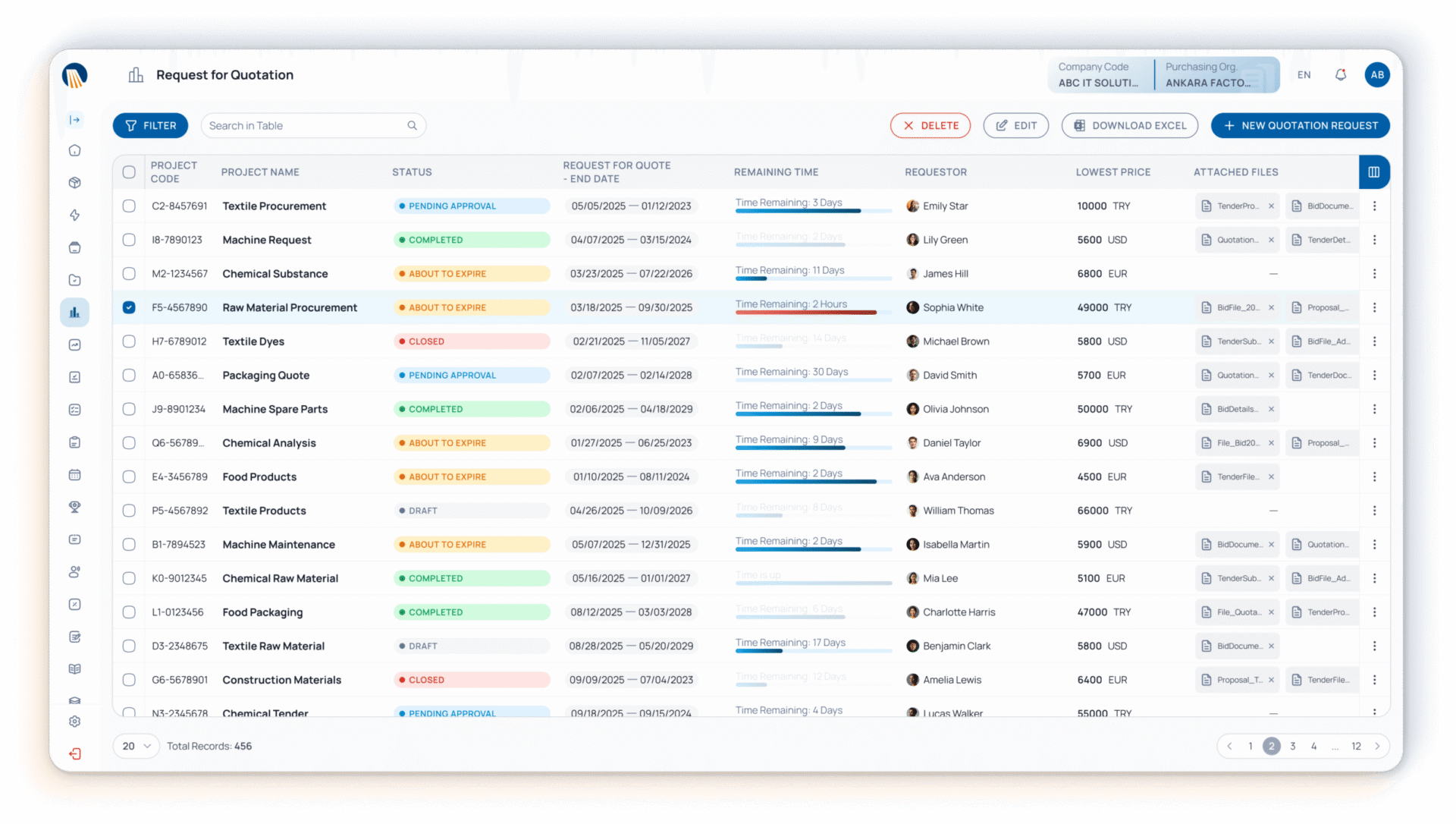Toggle the select-all header checkbox
The width and height of the screenshot is (1456, 824).
[x=129, y=172]
